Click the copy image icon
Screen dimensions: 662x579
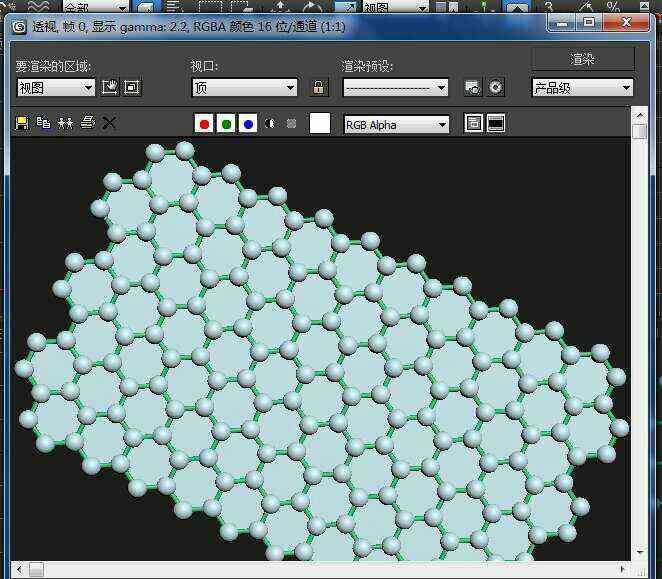[43, 123]
